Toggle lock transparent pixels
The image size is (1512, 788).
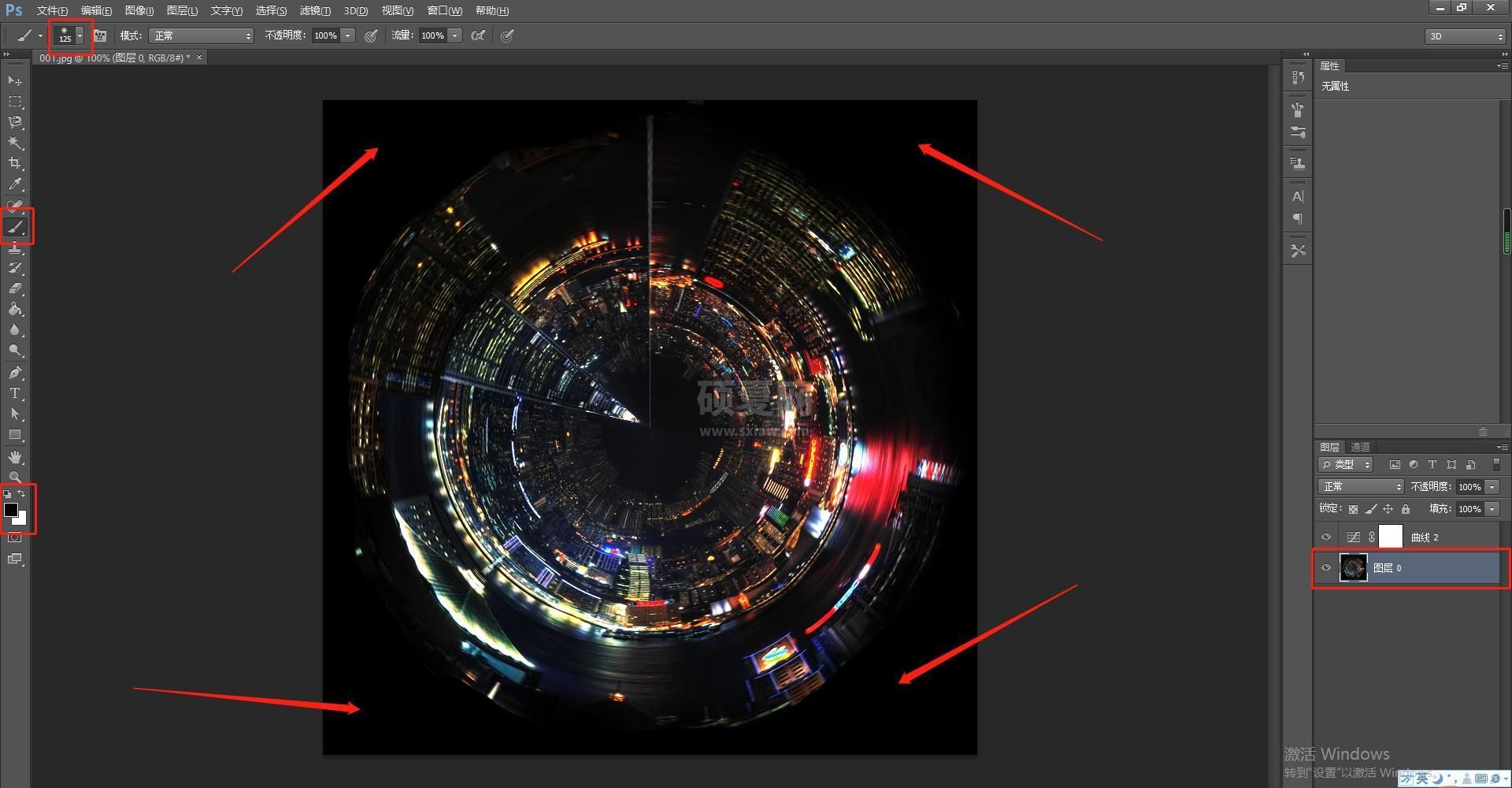(x=1353, y=509)
